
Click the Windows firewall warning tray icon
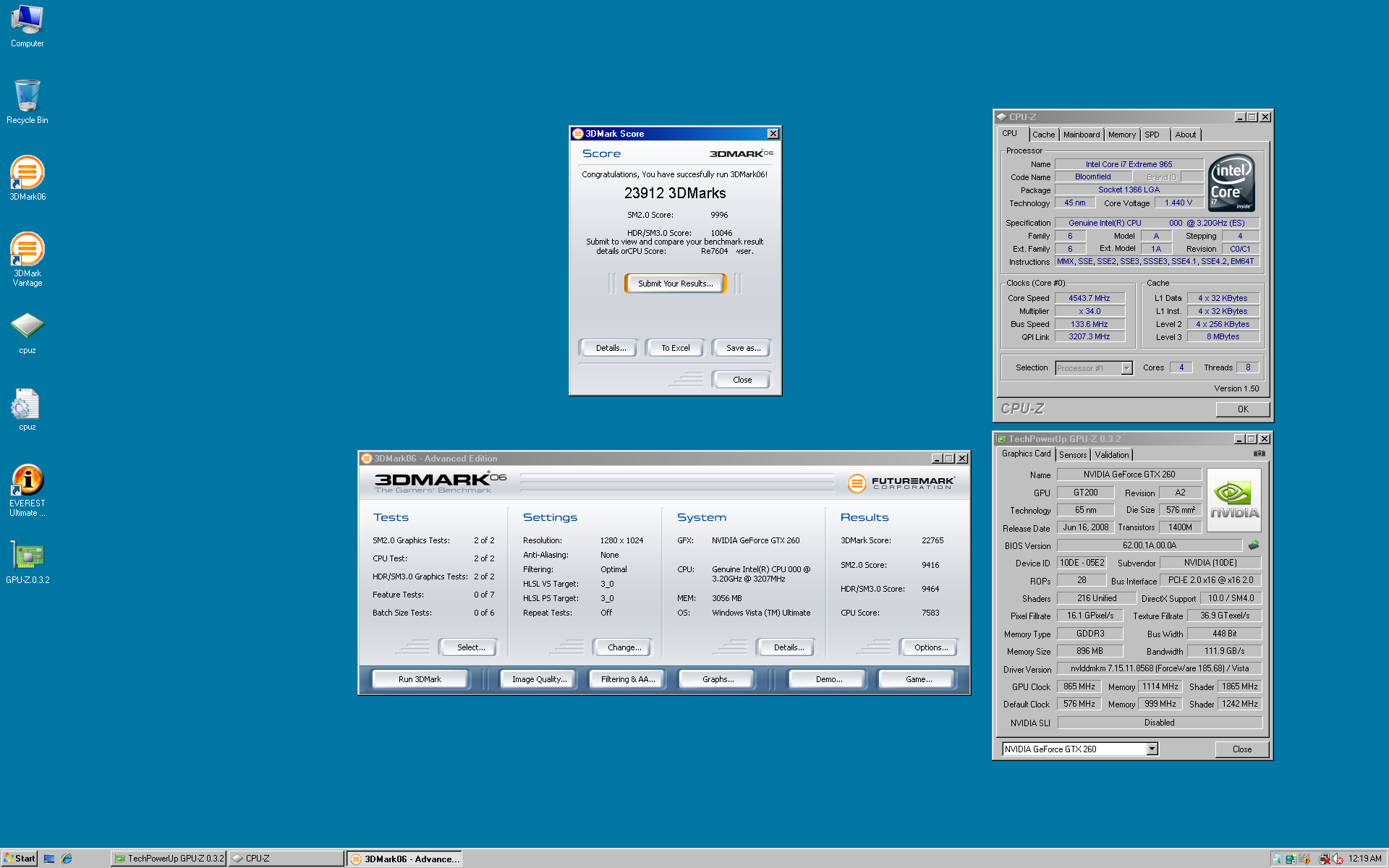pos(1305,859)
